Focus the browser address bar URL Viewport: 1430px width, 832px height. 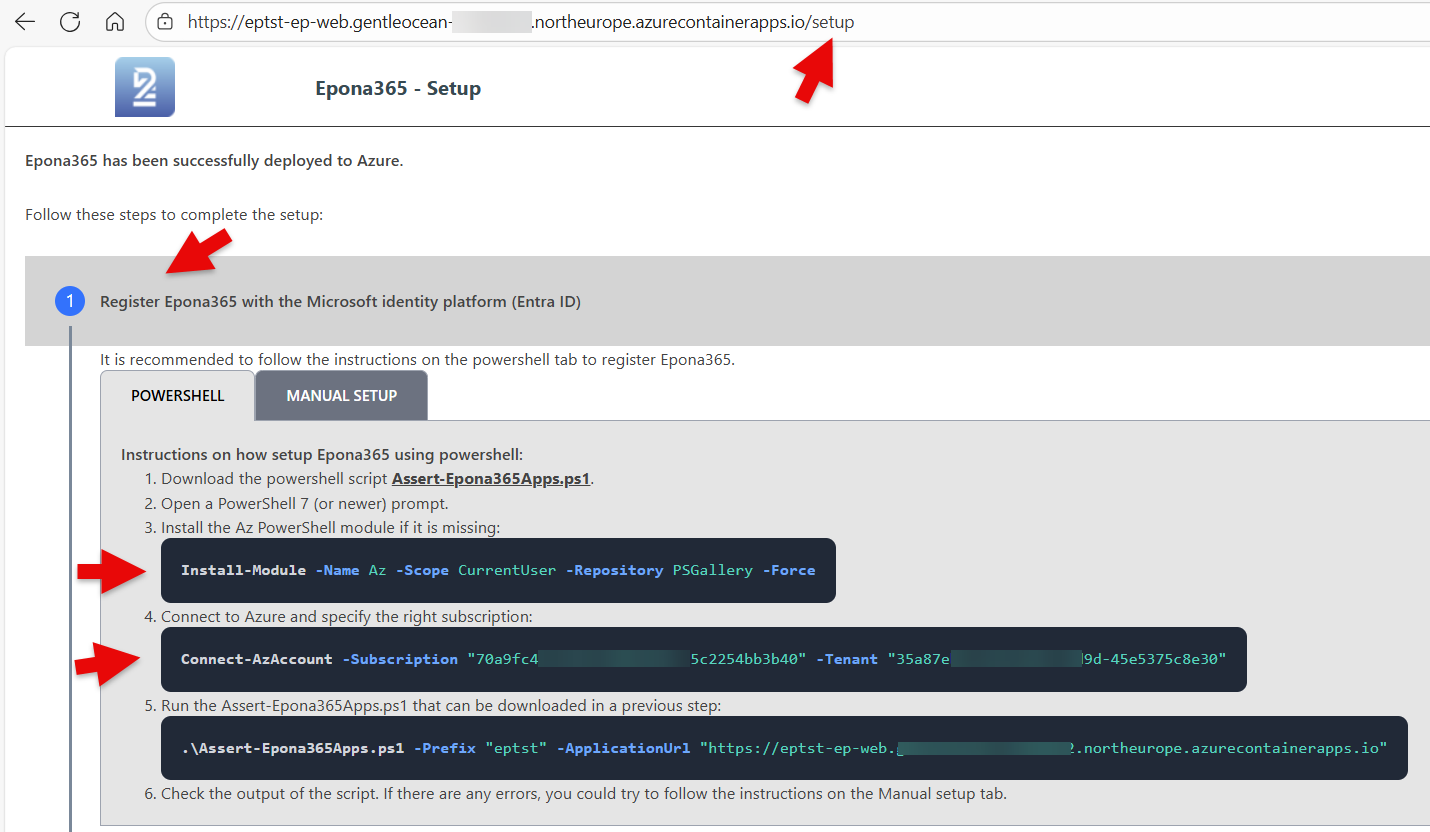[520, 22]
